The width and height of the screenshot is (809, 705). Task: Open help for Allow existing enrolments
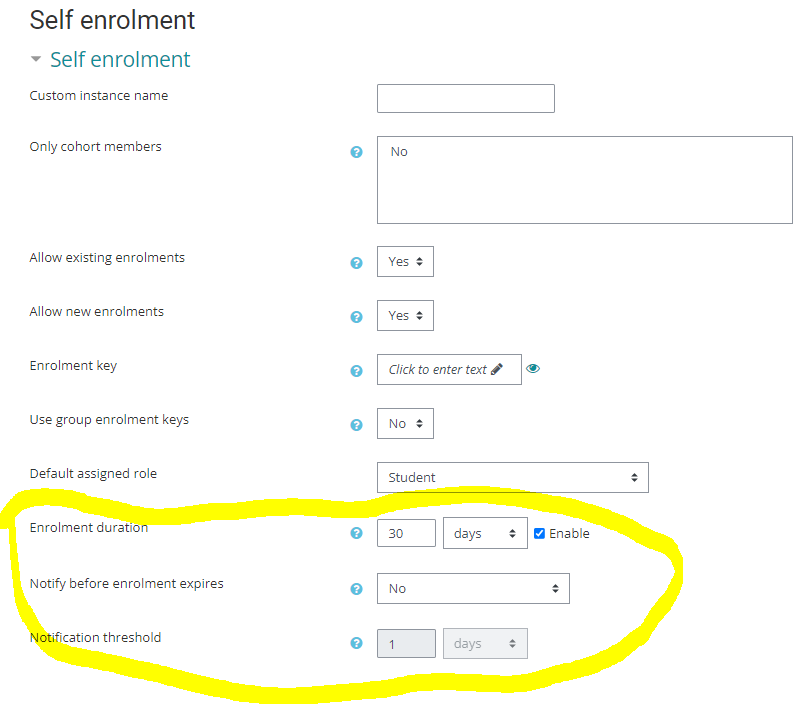click(x=356, y=263)
